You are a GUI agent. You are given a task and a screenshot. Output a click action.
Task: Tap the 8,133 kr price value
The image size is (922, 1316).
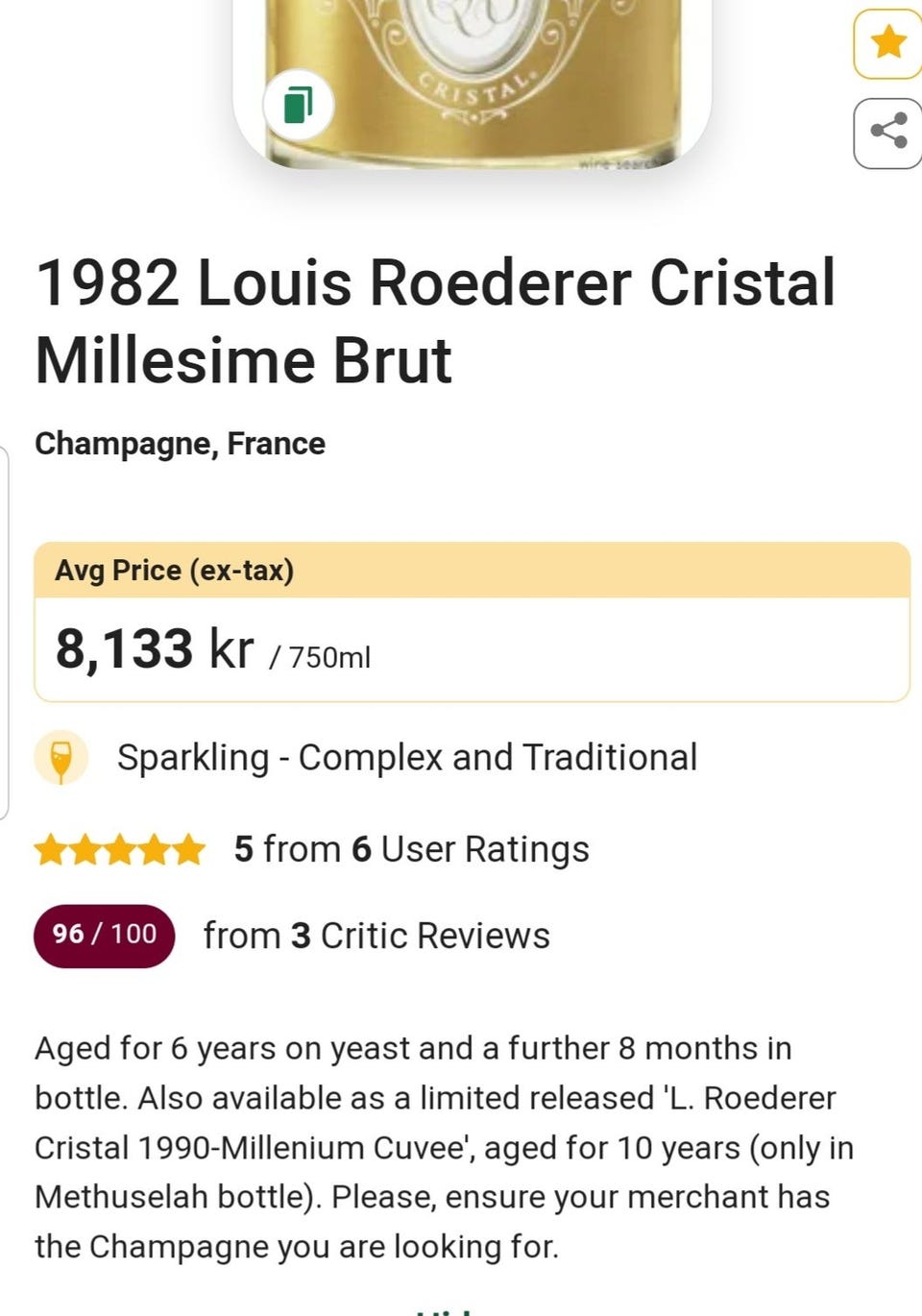pyautogui.click(x=155, y=649)
